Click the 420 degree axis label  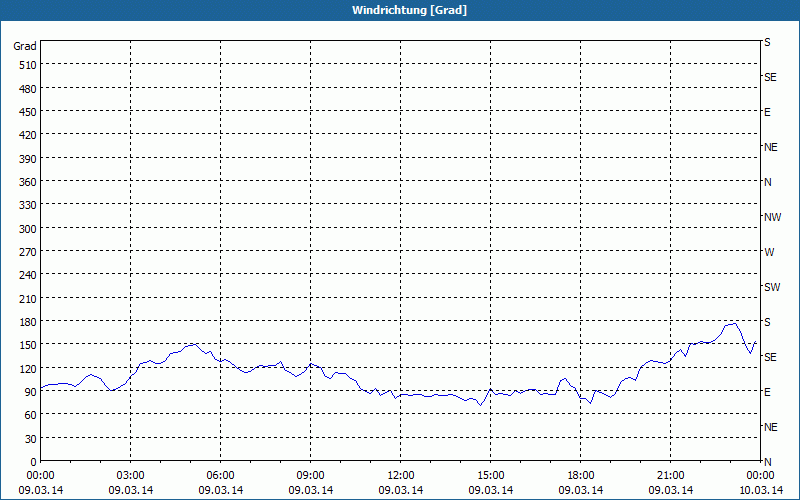click(x=28, y=135)
